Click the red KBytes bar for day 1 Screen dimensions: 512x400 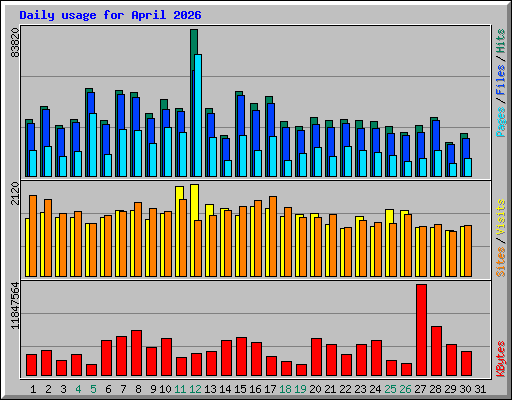31,365
